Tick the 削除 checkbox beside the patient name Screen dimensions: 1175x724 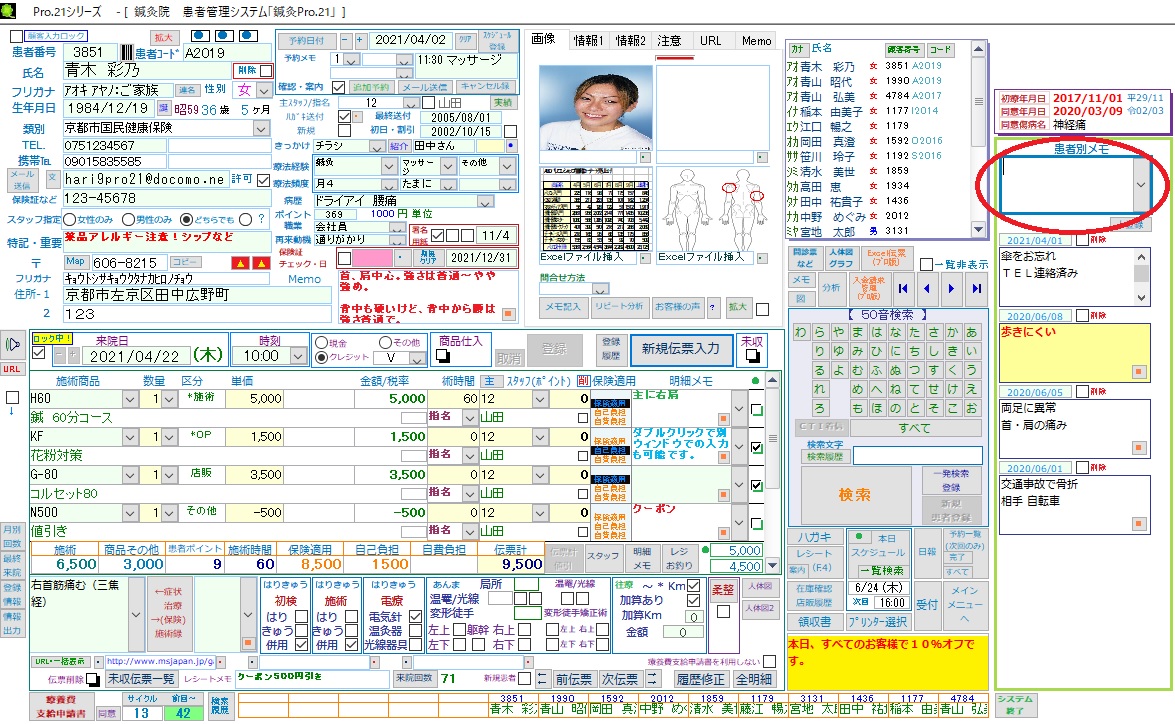266,70
